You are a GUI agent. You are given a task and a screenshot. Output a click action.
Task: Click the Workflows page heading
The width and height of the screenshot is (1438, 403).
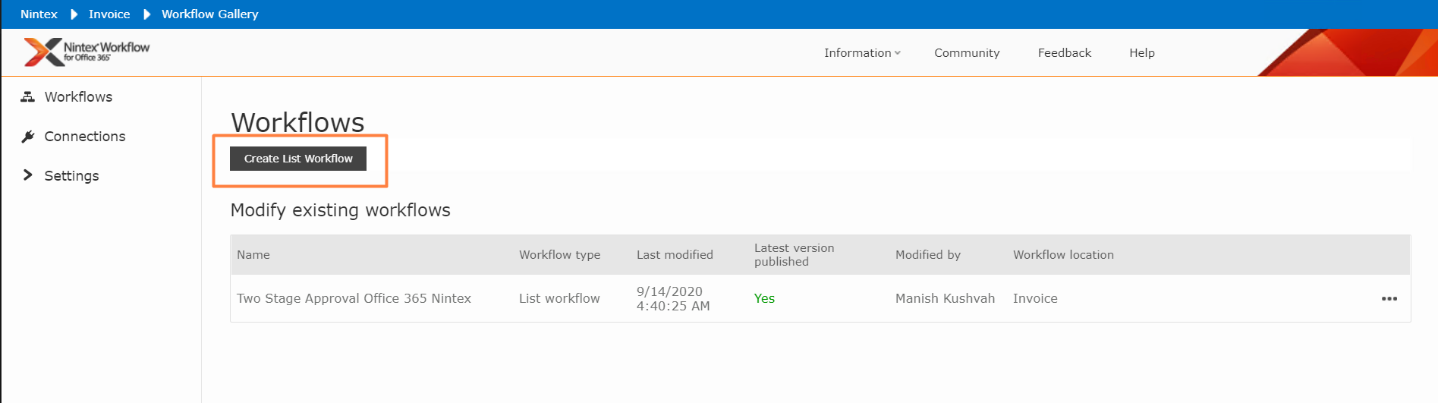click(297, 122)
